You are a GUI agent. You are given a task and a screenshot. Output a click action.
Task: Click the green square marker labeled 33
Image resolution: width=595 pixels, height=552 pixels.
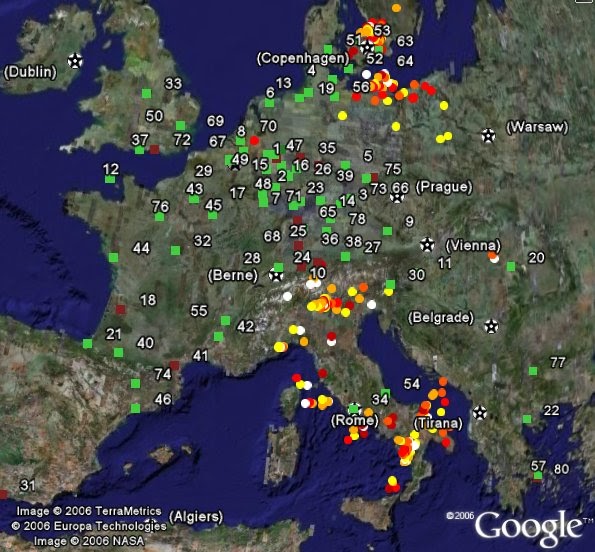coord(146,93)
